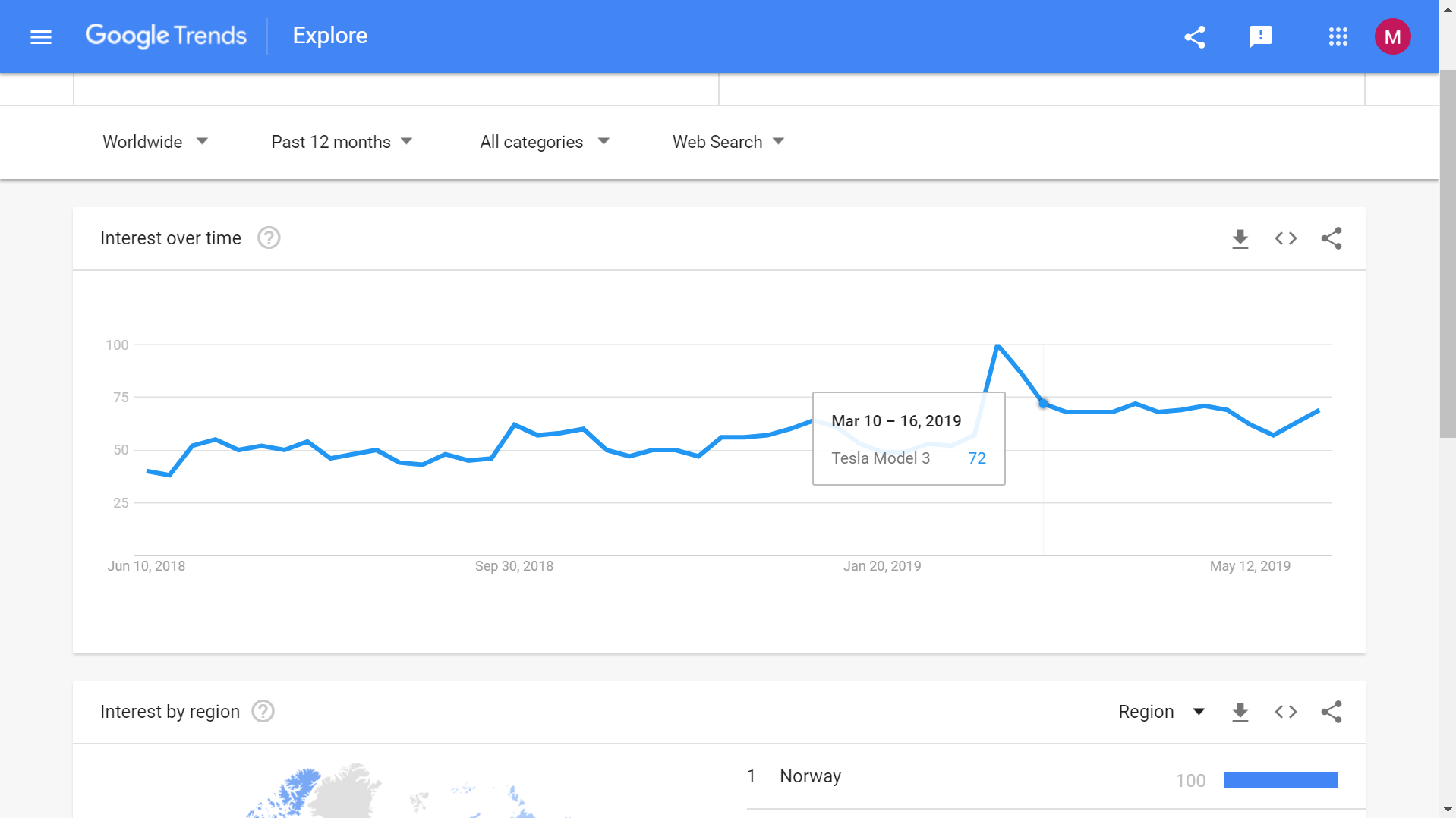Image resolution: width=1456 pixels, height=818 pixels.
Task: Share the Interest over time chart
Action: point(1332,239)
